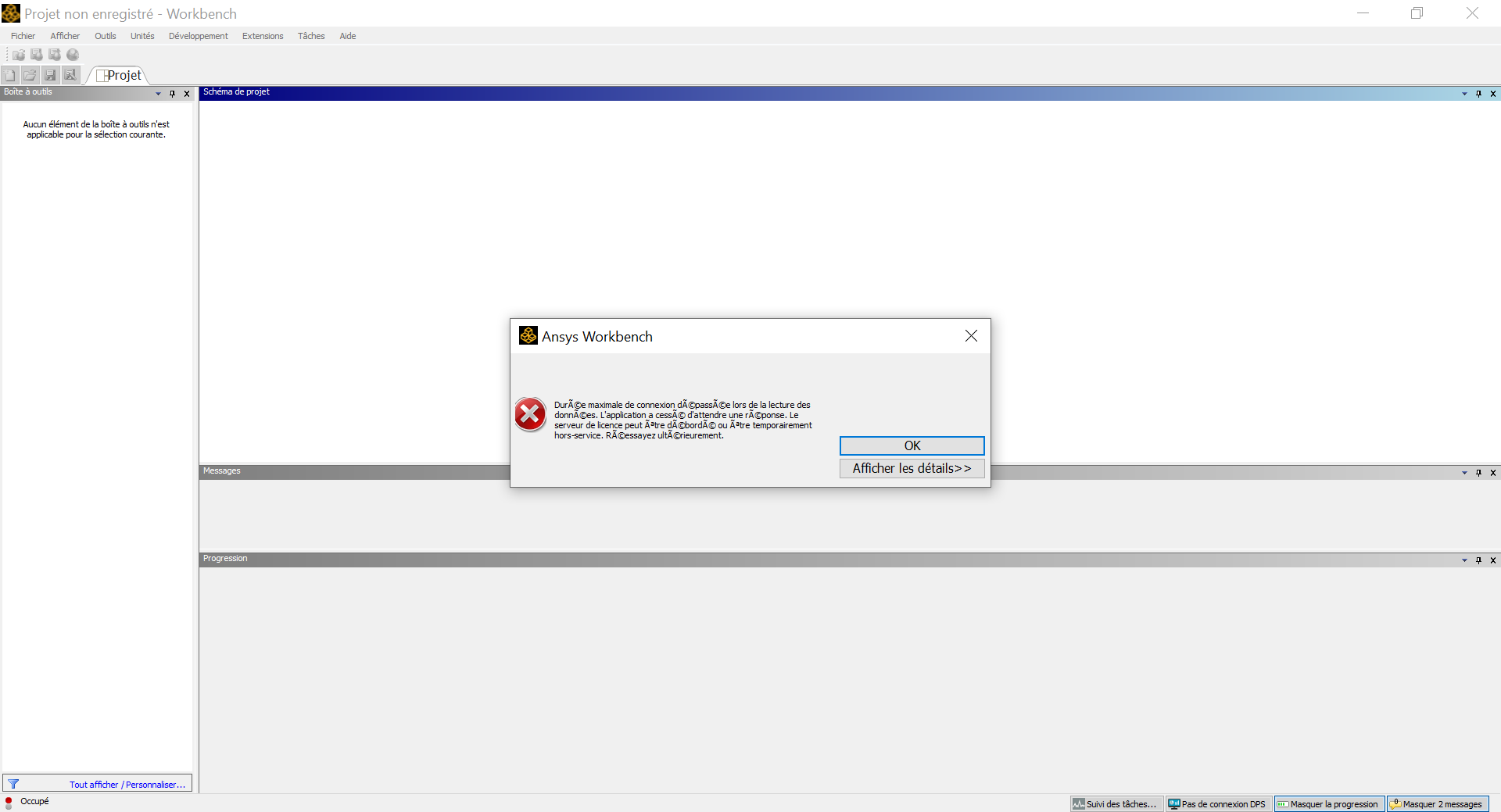Close the Messages panel
This screenshot has height=812, width=1501.
(x=1493, y=473)
